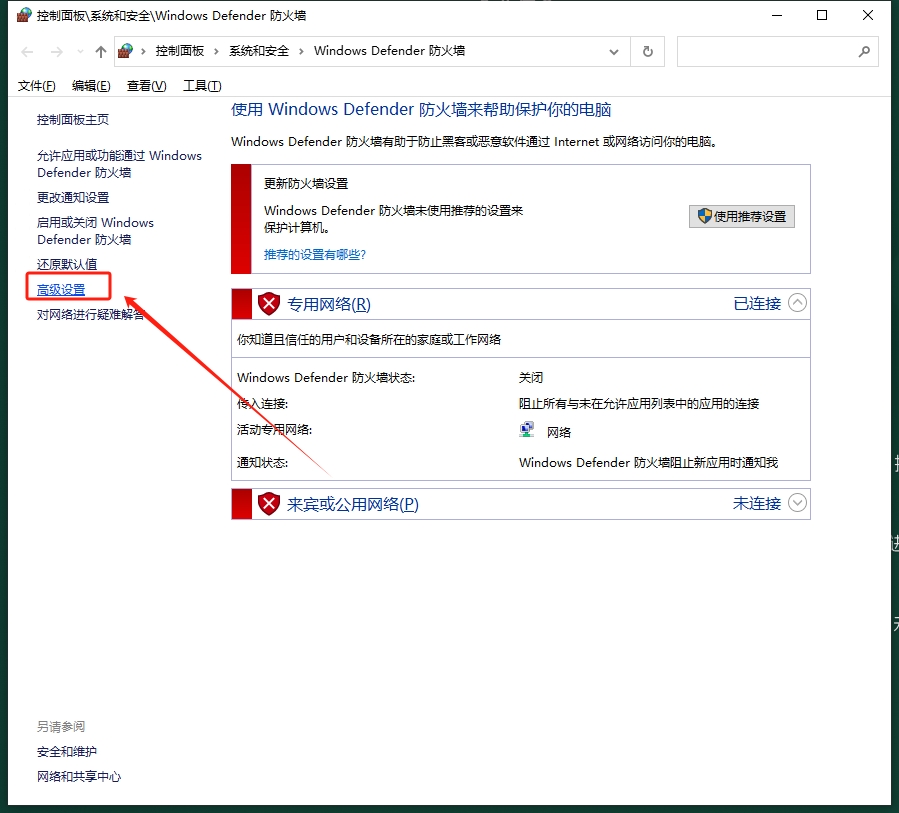Screen dimensions: 899x813
Task: Expand the chevron after 系统和安全 breadcrumb
Action: coord(301,52)
